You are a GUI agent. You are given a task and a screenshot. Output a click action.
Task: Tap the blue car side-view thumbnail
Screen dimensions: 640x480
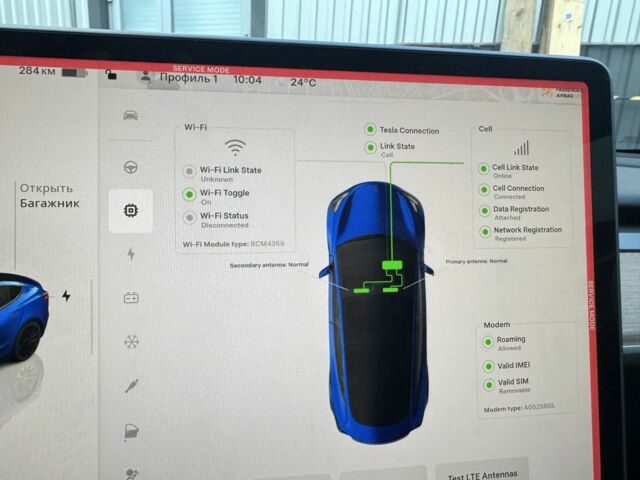[x=24, y=316]
